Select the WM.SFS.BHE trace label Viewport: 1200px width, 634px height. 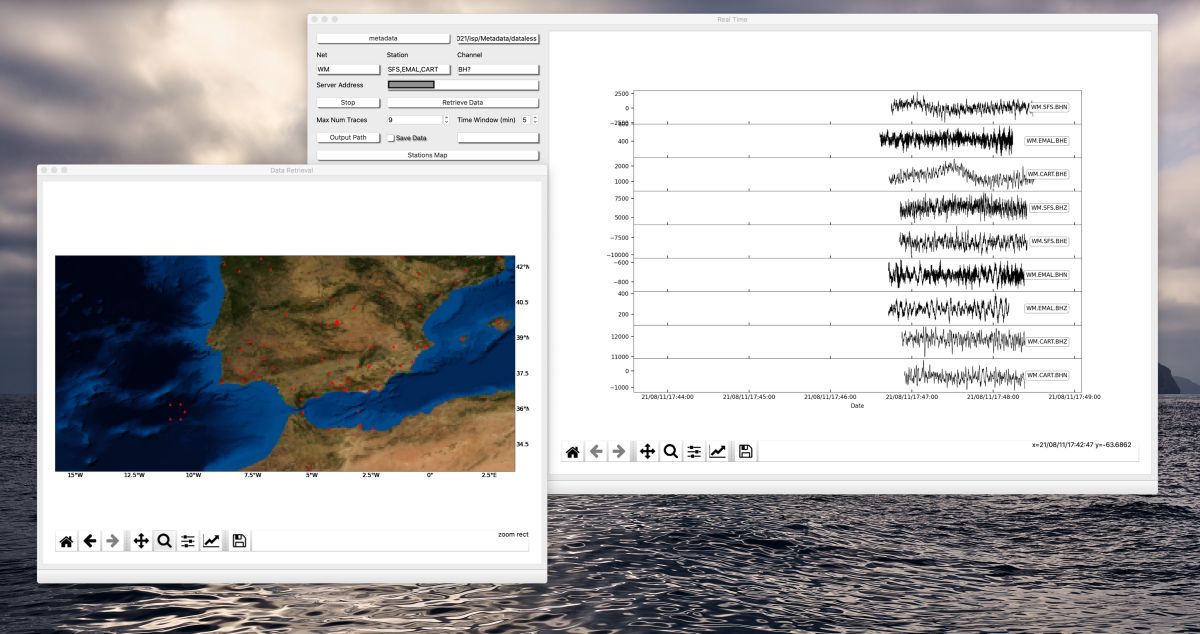pos(1049,241)
